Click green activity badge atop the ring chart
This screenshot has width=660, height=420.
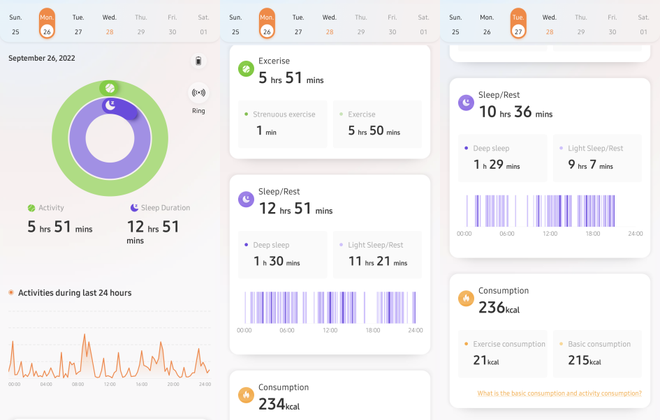click(110, 88)
